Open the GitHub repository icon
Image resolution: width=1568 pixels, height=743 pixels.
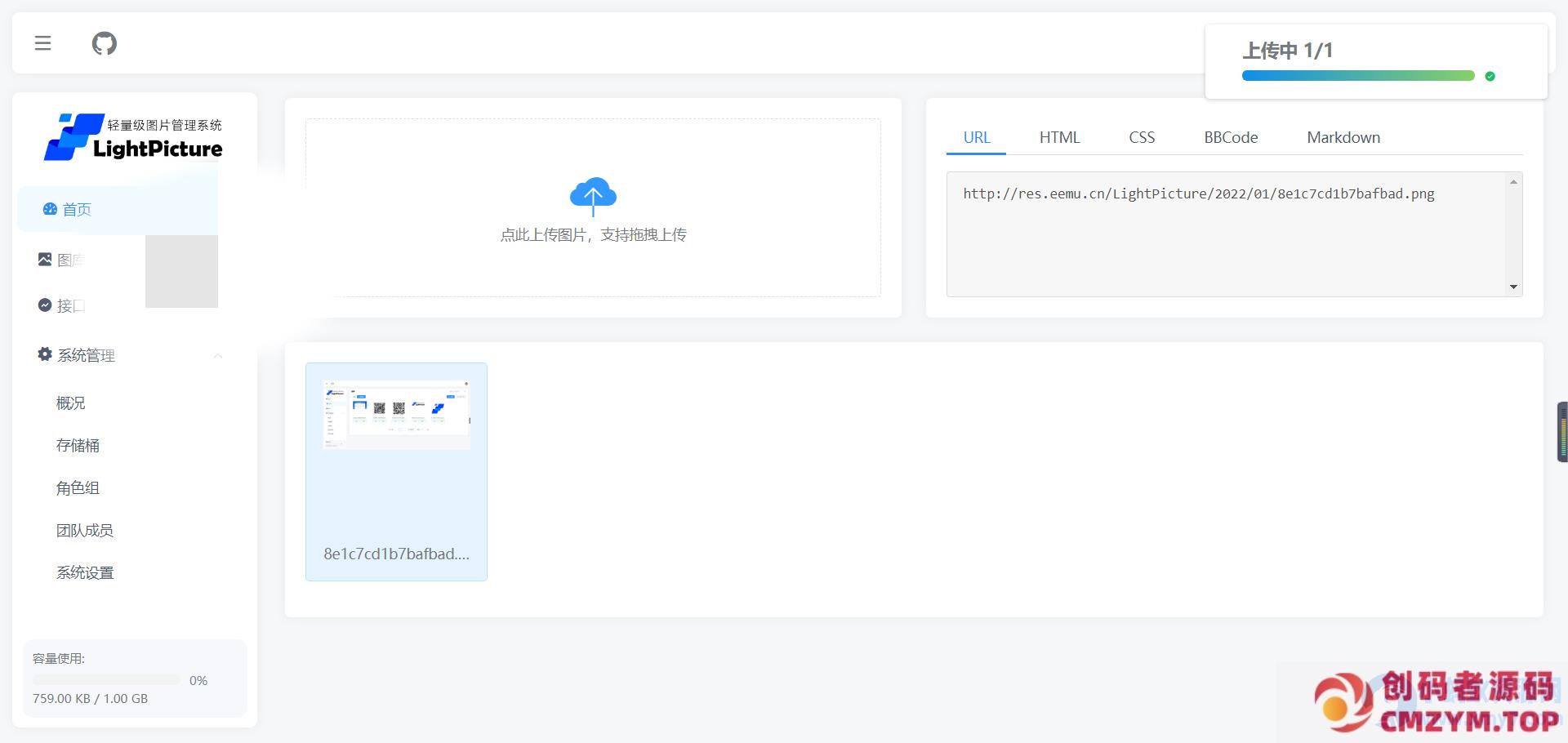click(104, 43)
